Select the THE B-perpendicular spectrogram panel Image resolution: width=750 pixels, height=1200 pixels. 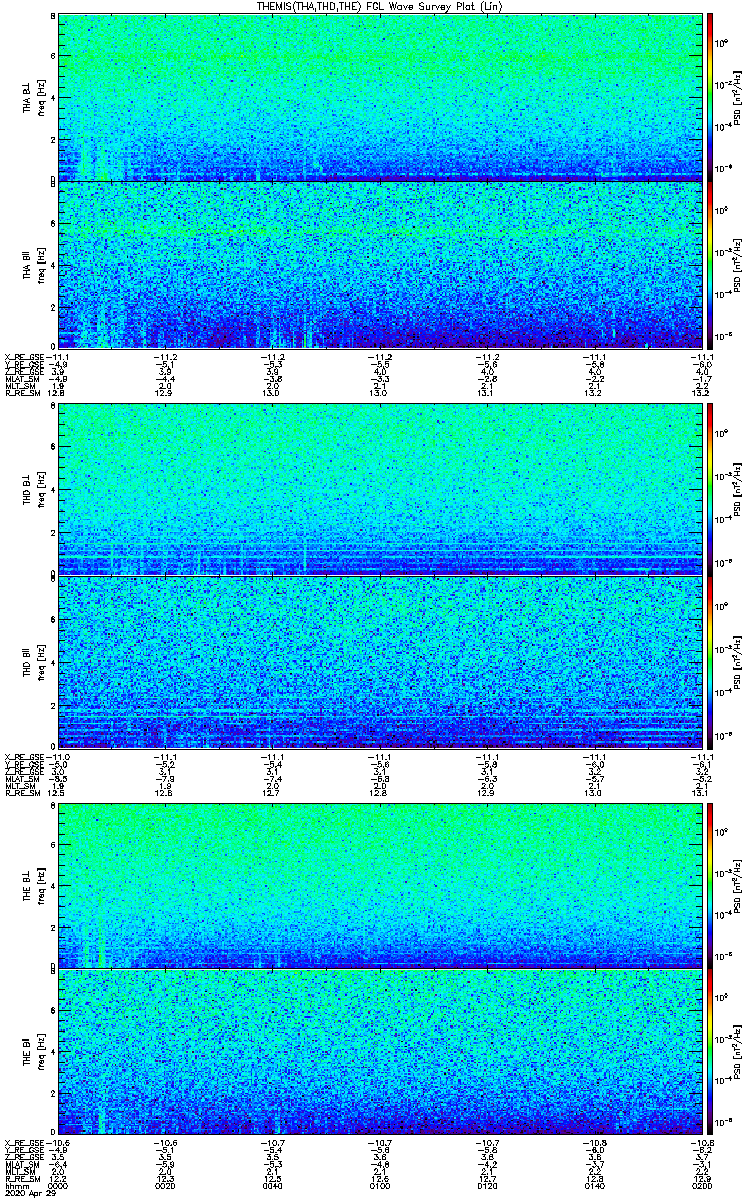[381, 884]
